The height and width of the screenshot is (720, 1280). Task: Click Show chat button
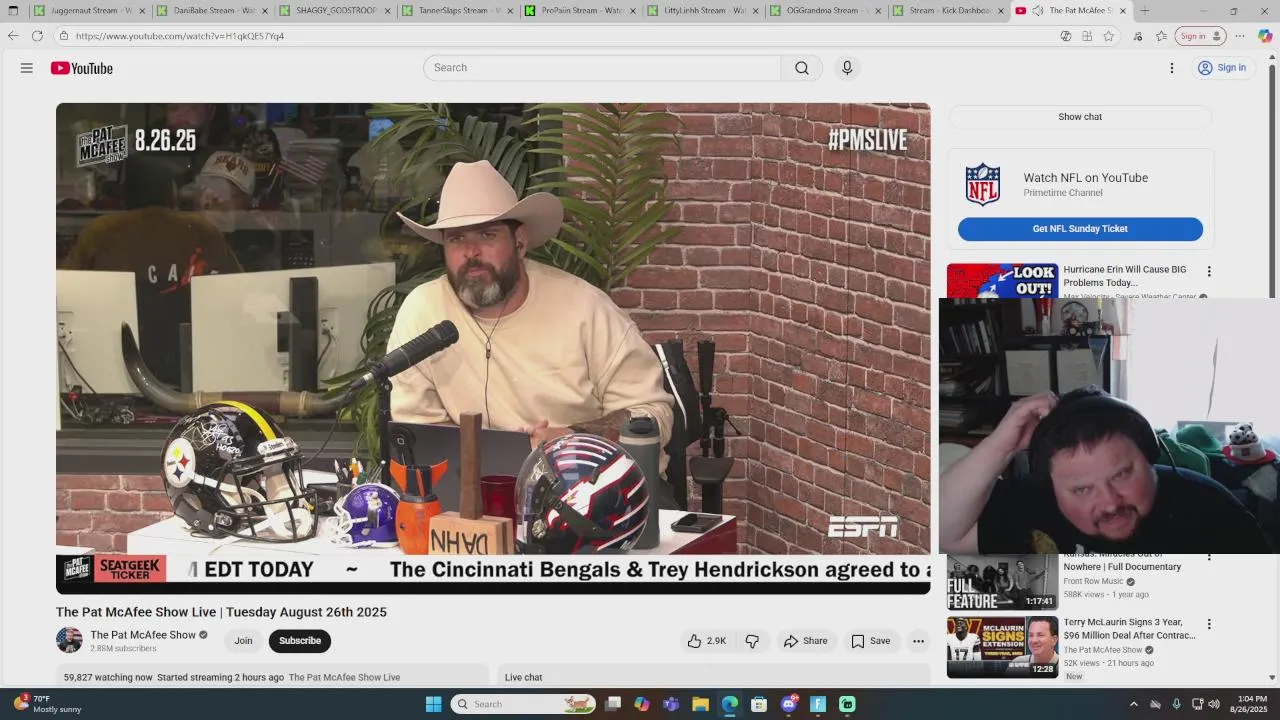tap(1080, 117)
